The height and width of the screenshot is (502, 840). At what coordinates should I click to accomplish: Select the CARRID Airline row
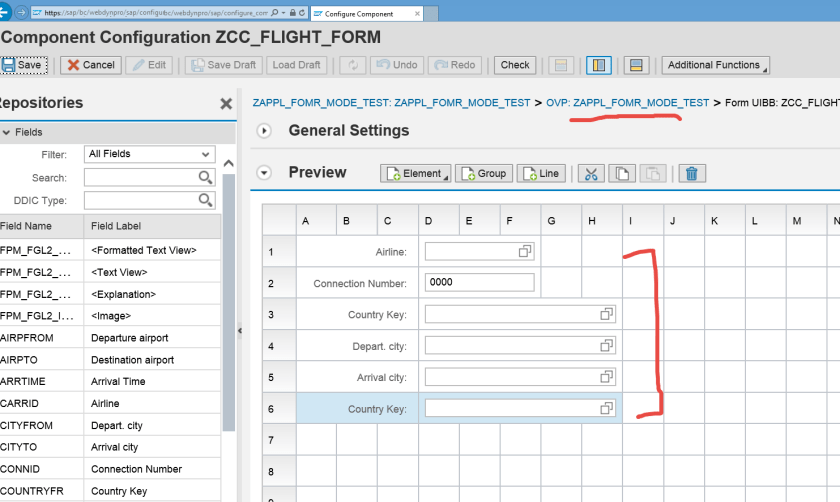tap(110, 403)
